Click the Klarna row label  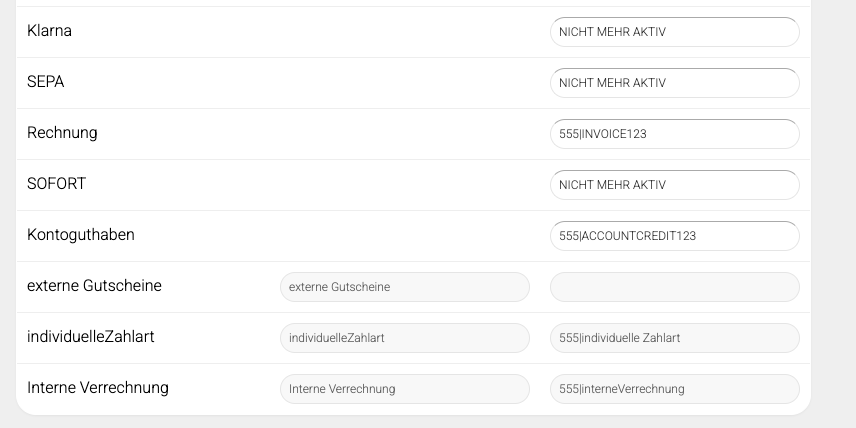(49, 31)
